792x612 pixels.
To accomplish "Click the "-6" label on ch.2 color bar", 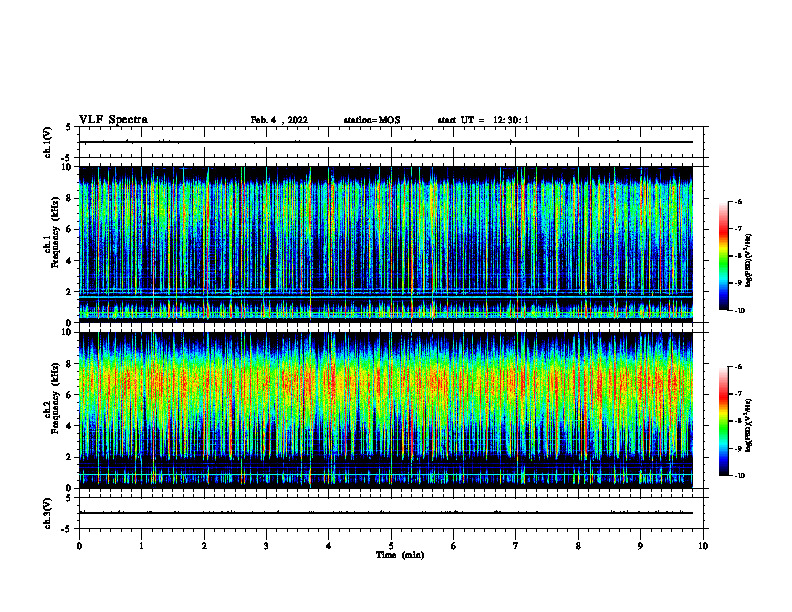I will click(x=738, y=367).
